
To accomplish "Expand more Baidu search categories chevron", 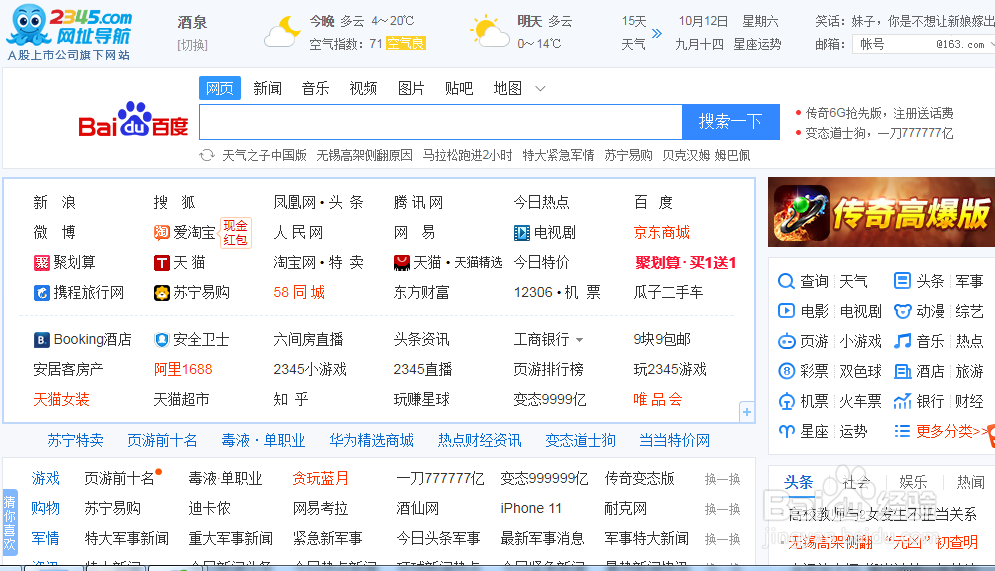I will tap(540, 89).
